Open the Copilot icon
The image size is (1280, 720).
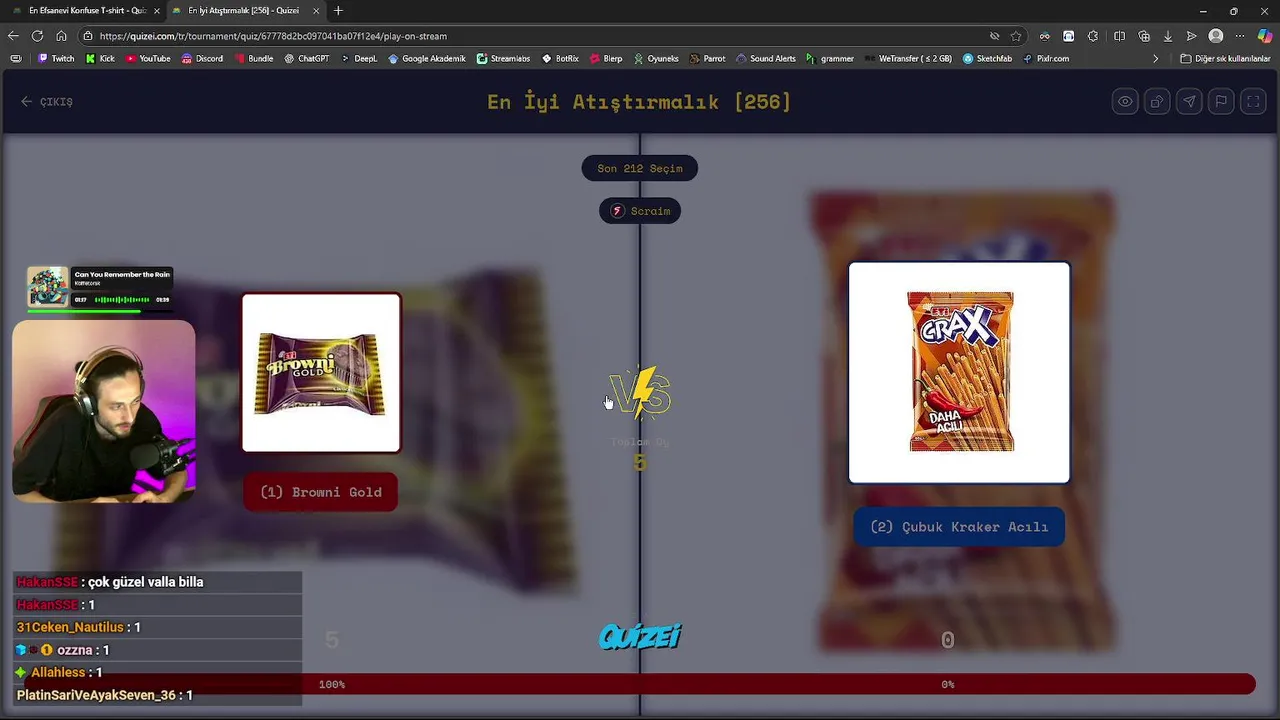pyautogui.click(x=1265, y=36)
